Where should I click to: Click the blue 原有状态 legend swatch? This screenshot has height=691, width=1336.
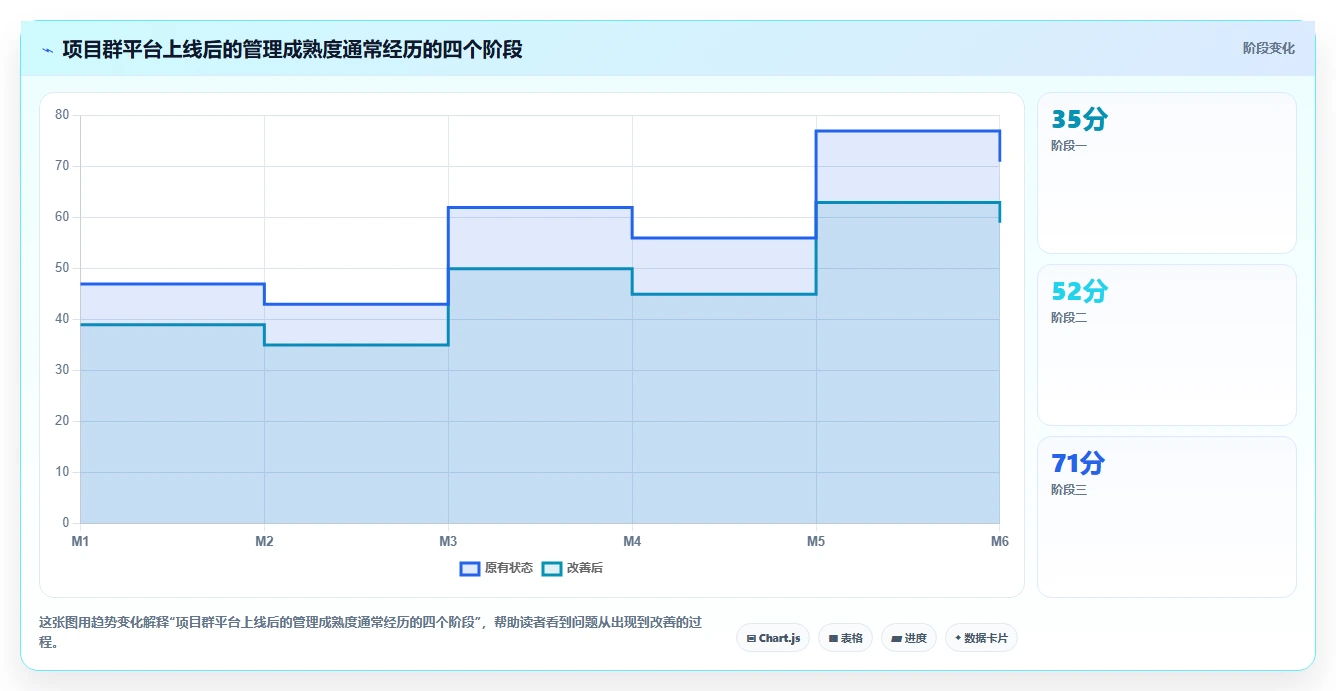[x=470, y=568]
